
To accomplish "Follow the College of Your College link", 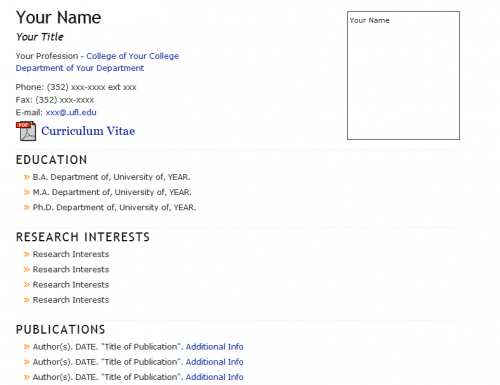I will coord(133,56).
